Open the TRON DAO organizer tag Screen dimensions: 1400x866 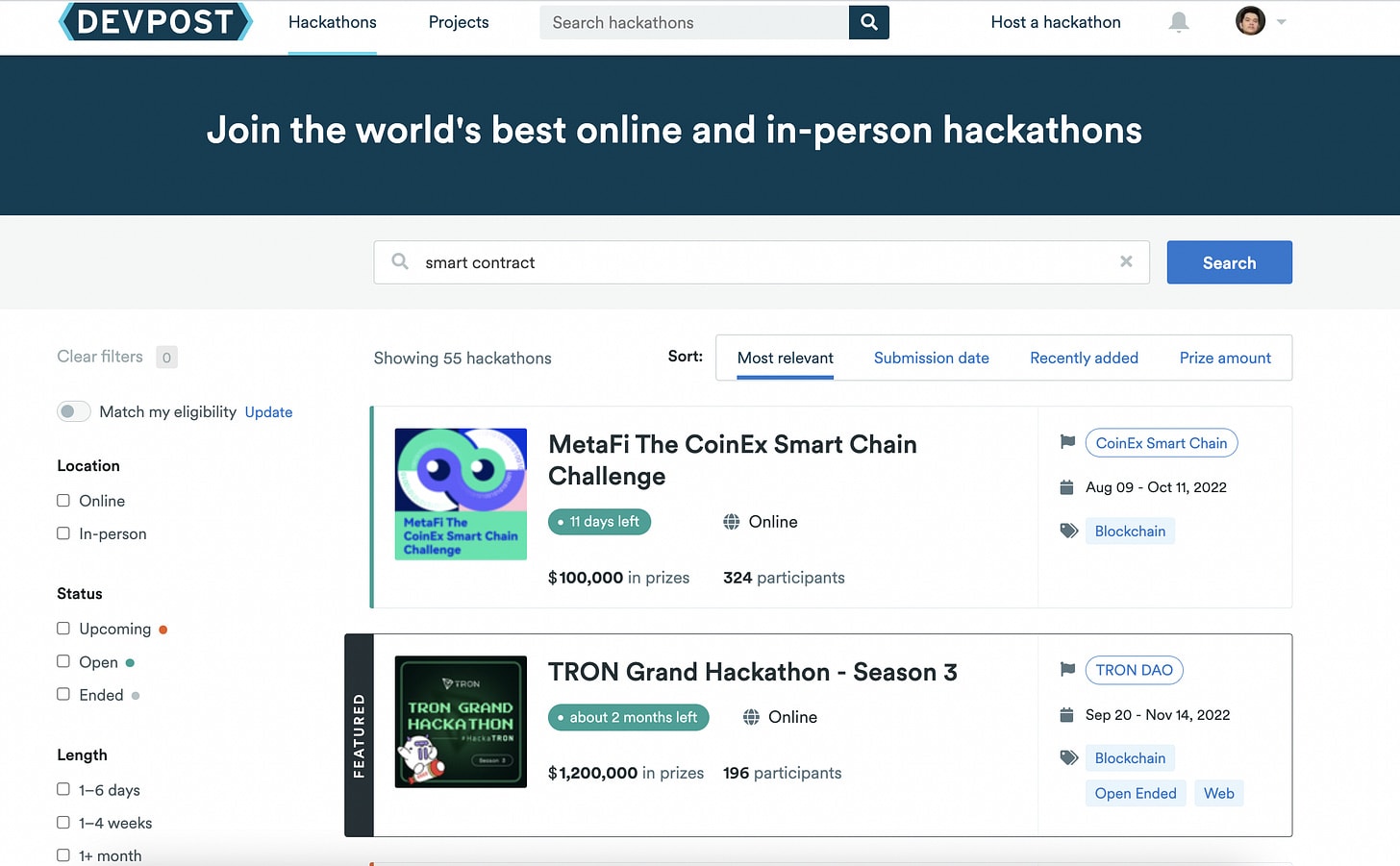(1135, 670)
